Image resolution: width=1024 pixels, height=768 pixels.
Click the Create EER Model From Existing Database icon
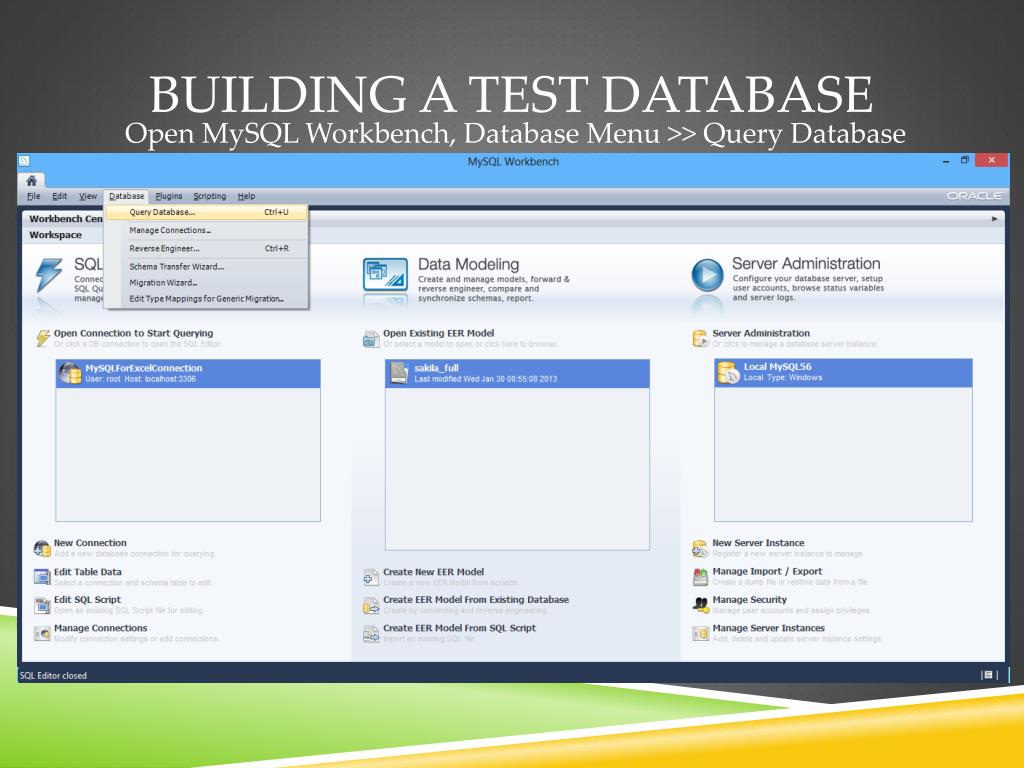(371, 605)
